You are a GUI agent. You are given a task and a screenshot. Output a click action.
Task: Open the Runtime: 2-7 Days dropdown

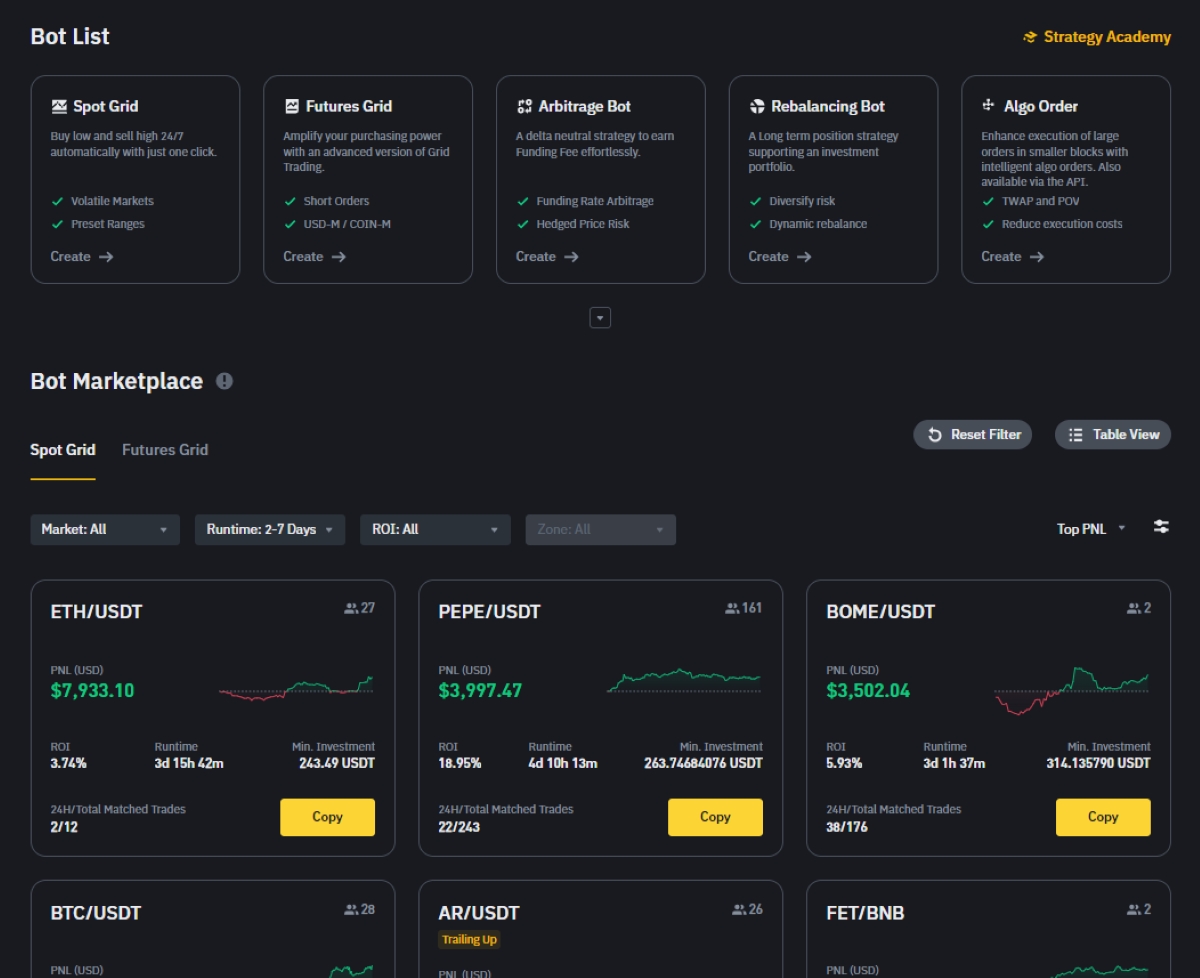[x=270, y=529]
